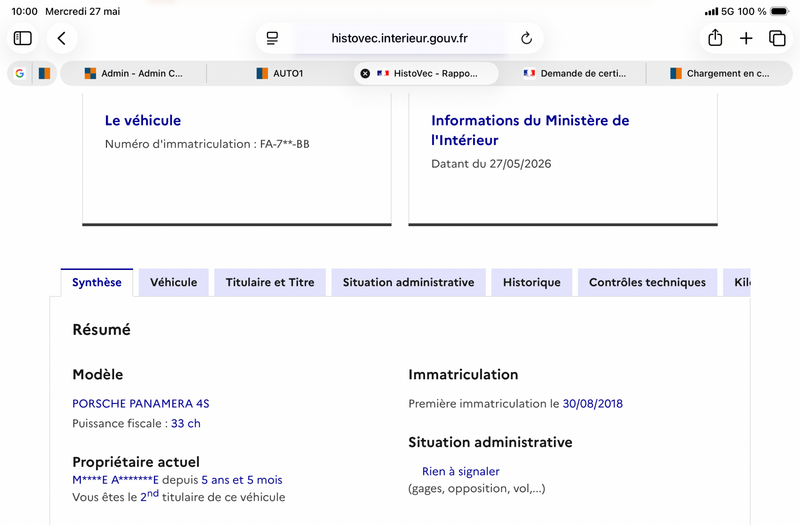Add a new Safari tab
Screen dimensions: 800x525
pyautogui.click(x=746, y=38)
